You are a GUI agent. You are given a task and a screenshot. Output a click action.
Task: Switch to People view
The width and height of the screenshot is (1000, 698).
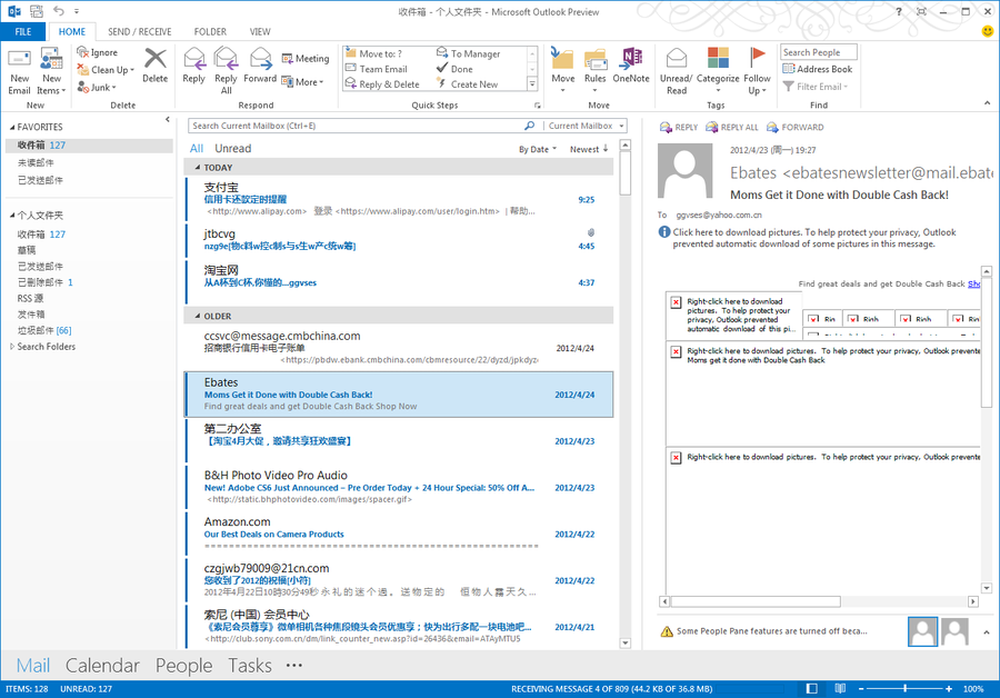pyautogui.click(x=184, y=665)
